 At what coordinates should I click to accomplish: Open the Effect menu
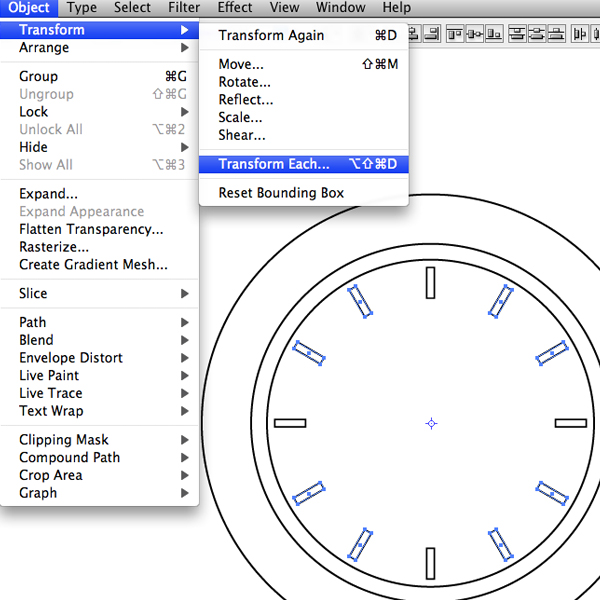[235, 8]
